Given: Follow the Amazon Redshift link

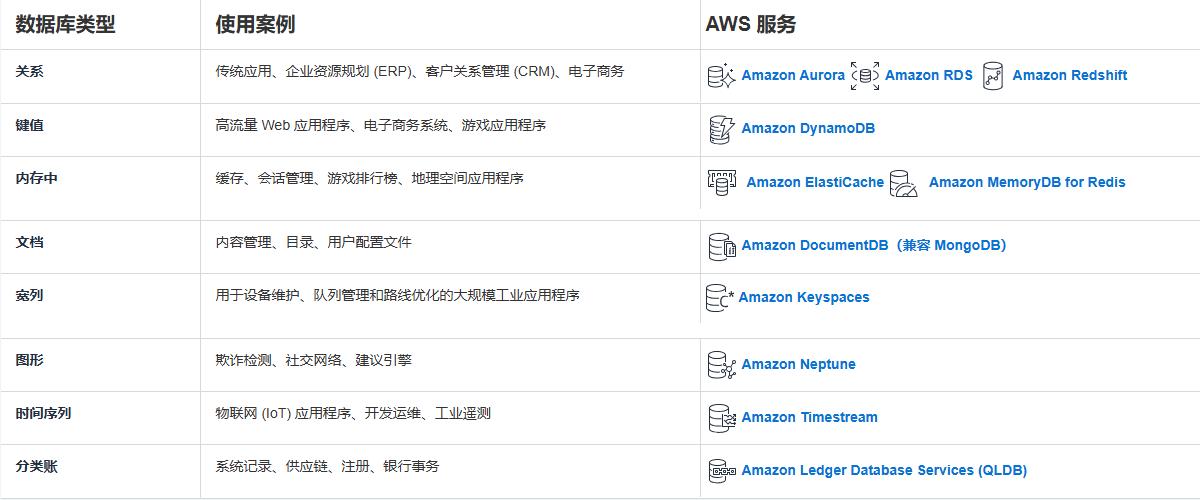Looking at the screenshot, I should [x=1069, y=76].
